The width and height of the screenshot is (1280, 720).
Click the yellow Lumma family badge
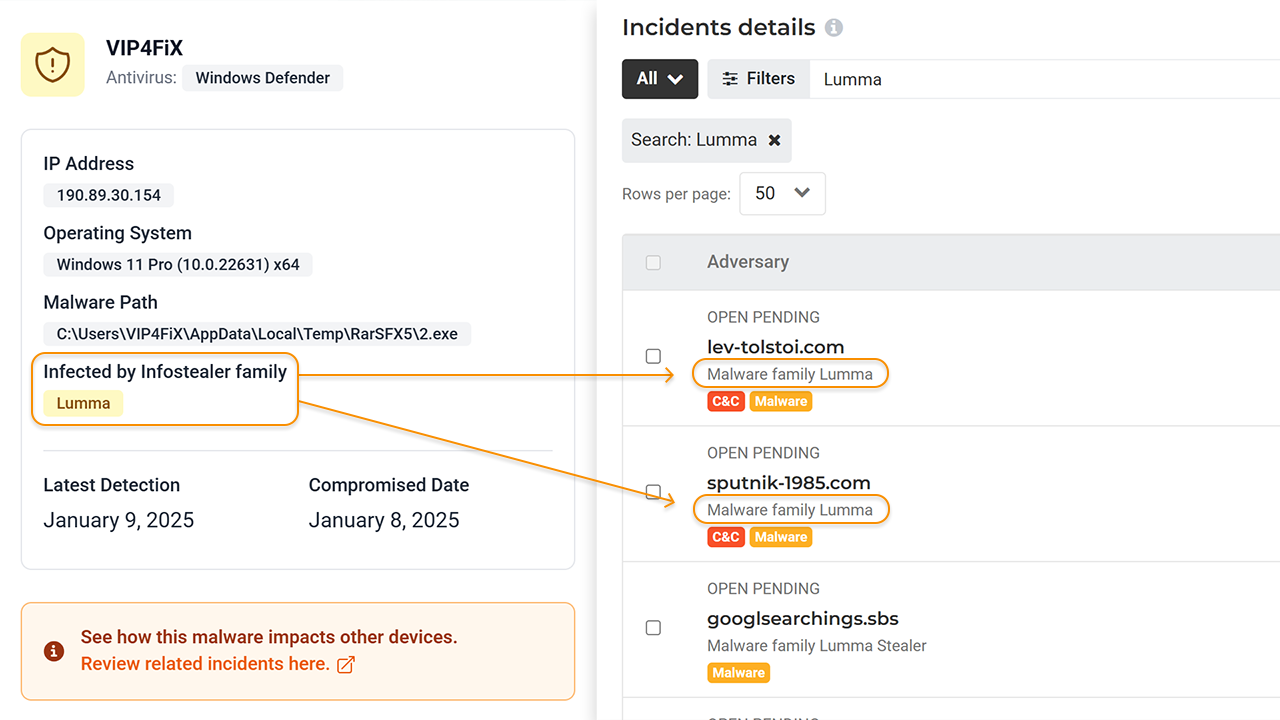coord(83,404)
